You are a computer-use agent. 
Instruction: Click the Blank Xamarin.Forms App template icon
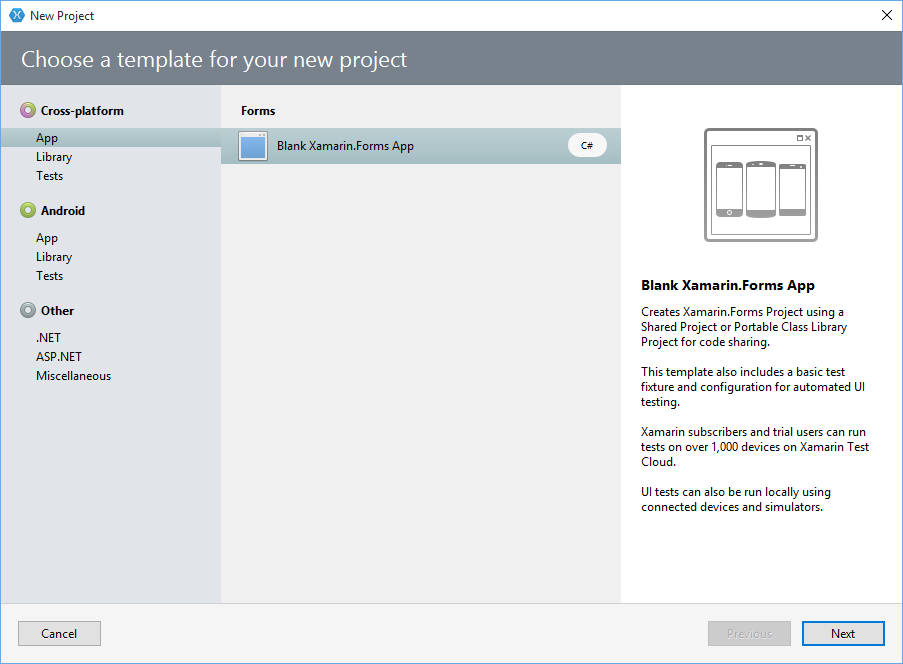[x=253, y=146]
